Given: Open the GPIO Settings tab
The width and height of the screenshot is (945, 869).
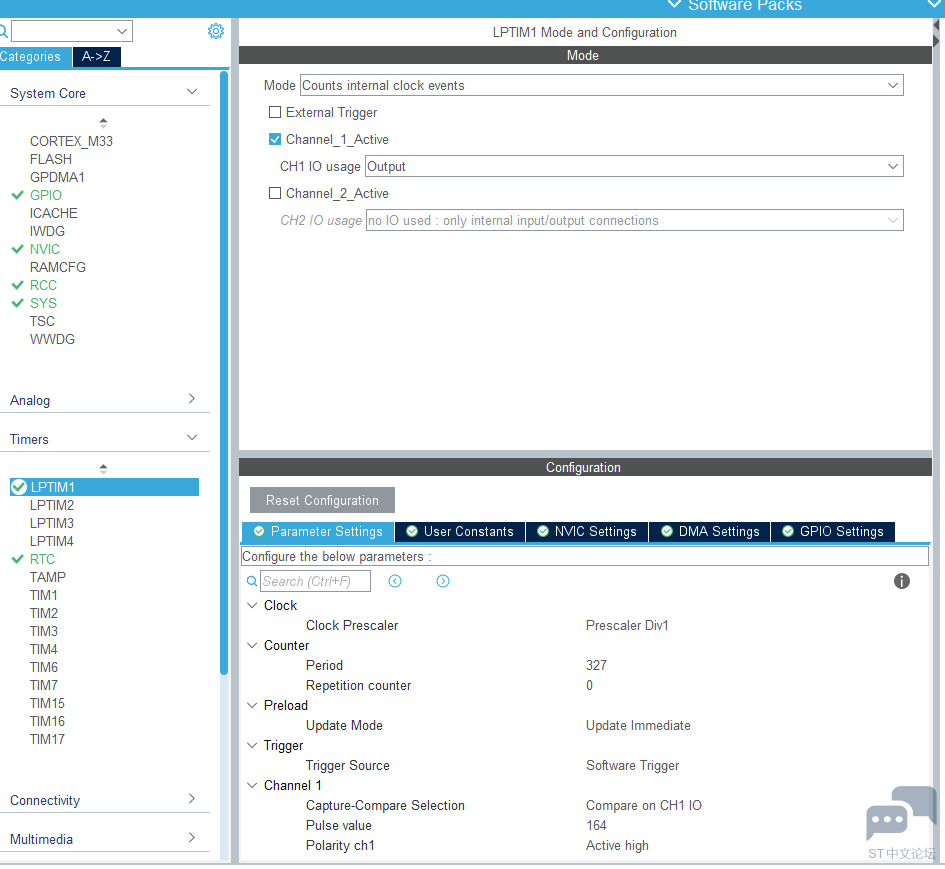Looking at the screenshot, I should coord(832,532).
